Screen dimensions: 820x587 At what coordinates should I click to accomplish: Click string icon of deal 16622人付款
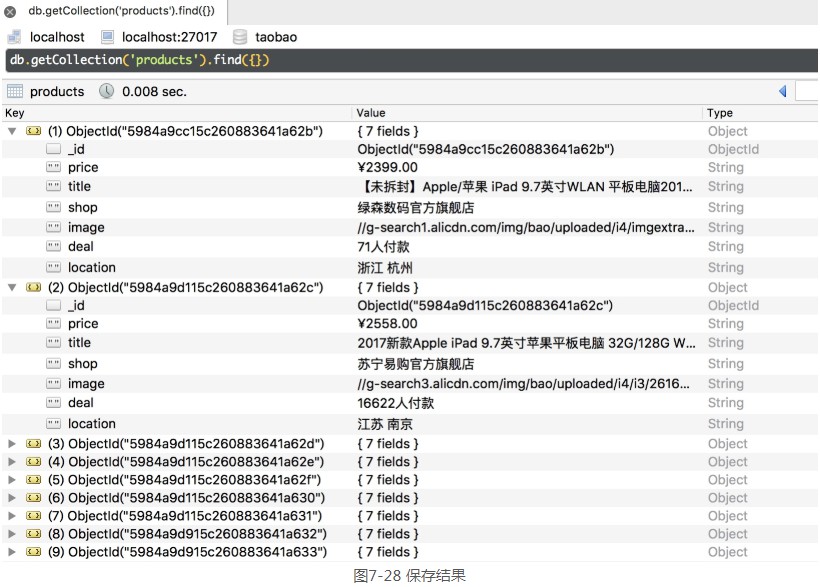pos(53,403)
